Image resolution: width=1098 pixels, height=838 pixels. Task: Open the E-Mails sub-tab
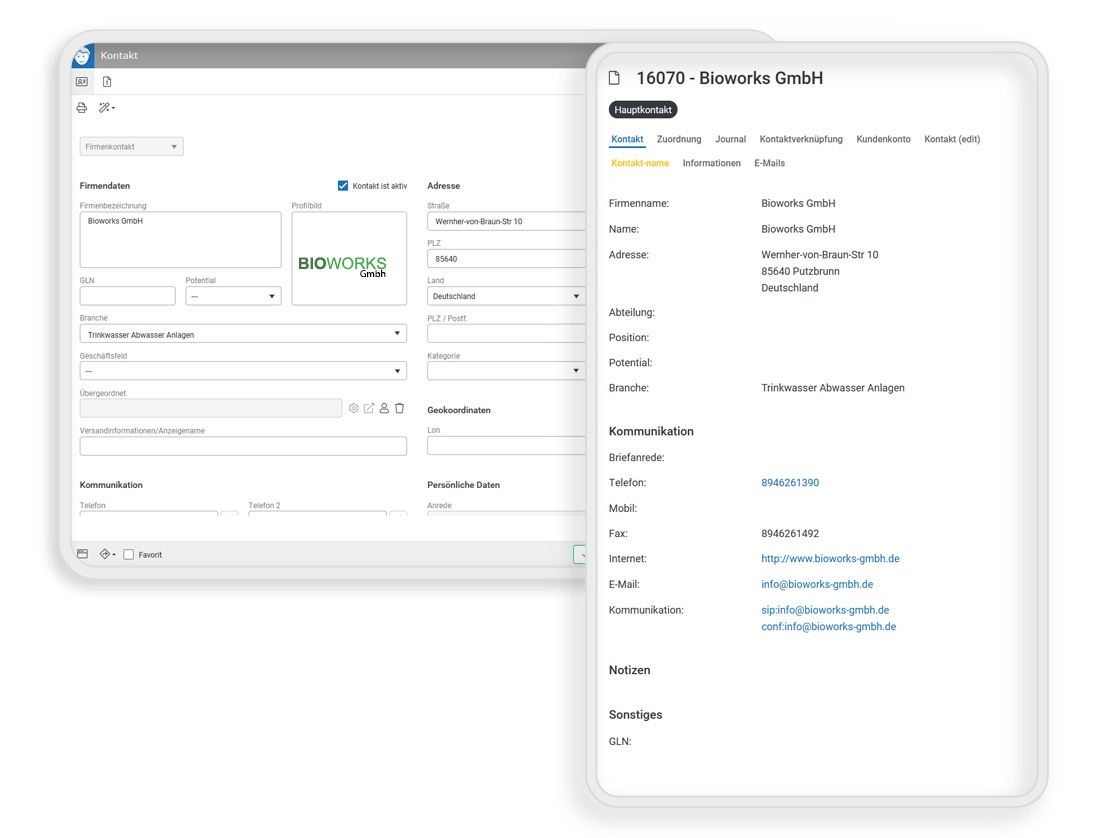pos(770,163)
